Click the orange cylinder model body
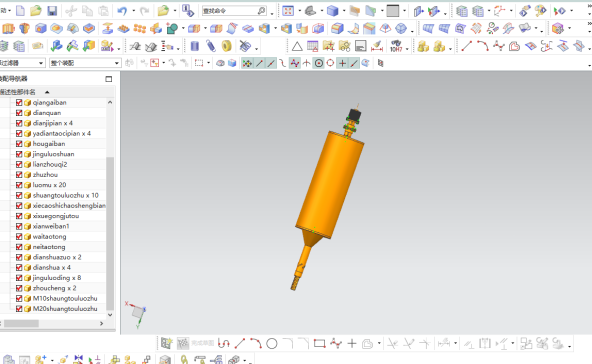This screenshot has width=592, height=364. coord(329,185)
